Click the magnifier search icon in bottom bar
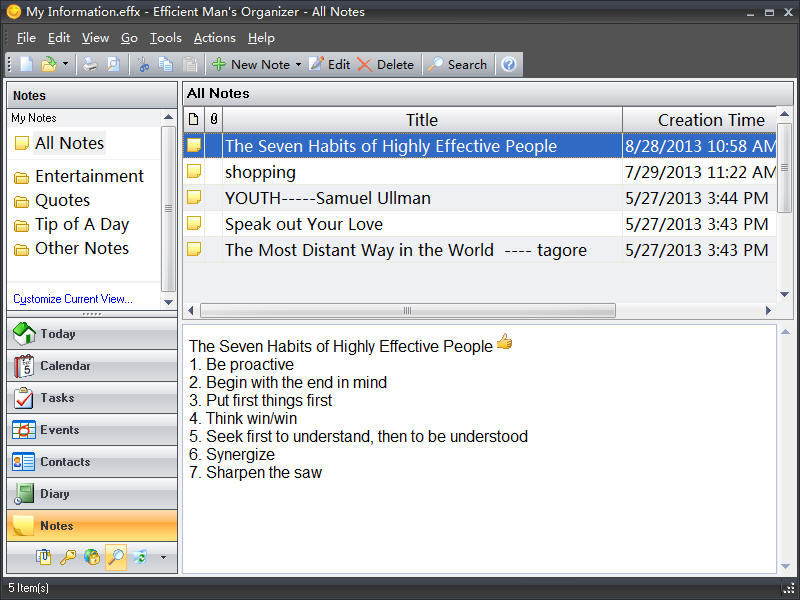Viewport: 800px width, 600px height. tap(116, 557)
